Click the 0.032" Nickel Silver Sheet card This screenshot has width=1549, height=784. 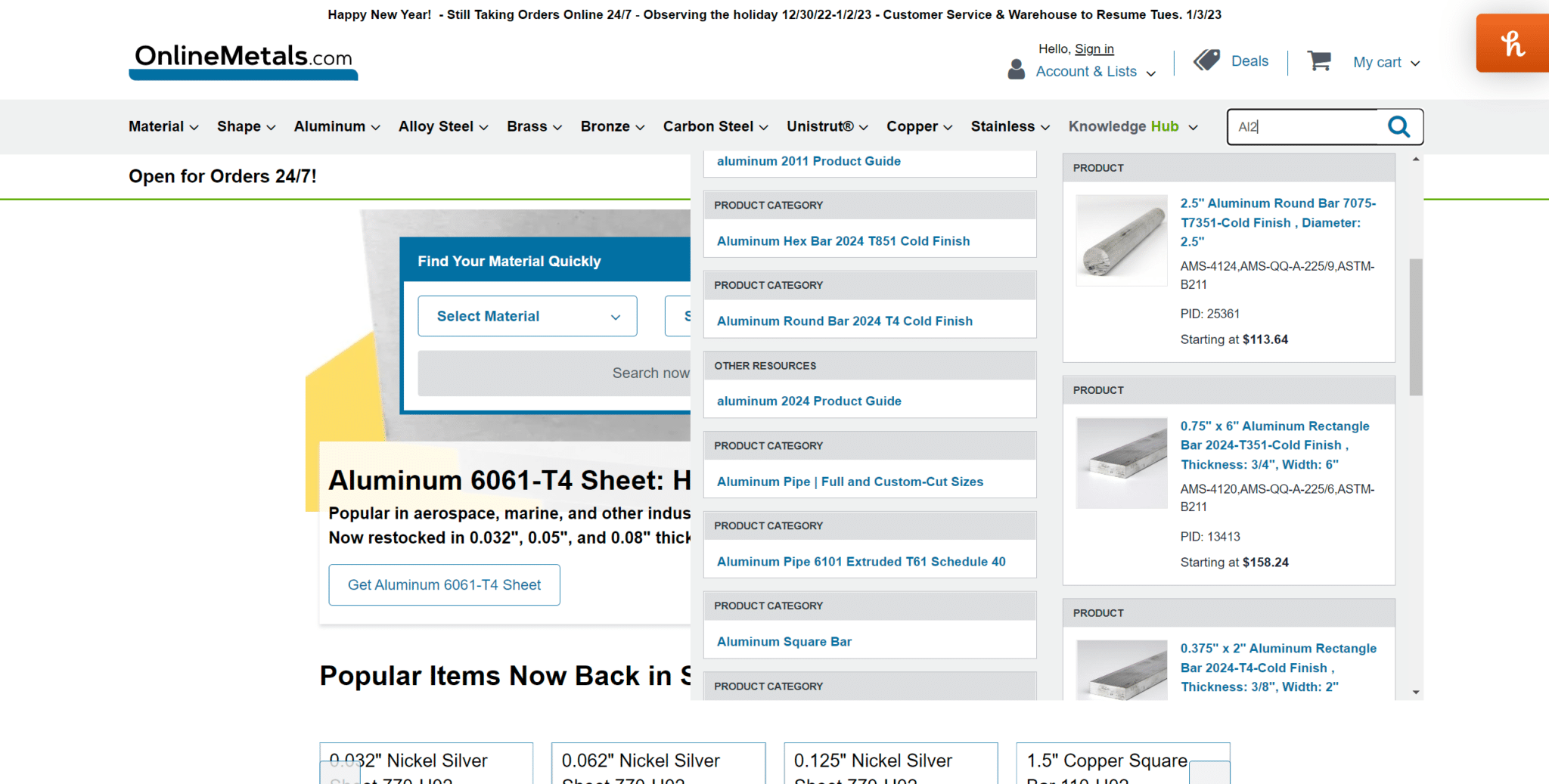pyautogui.click(x=426, y=764)
